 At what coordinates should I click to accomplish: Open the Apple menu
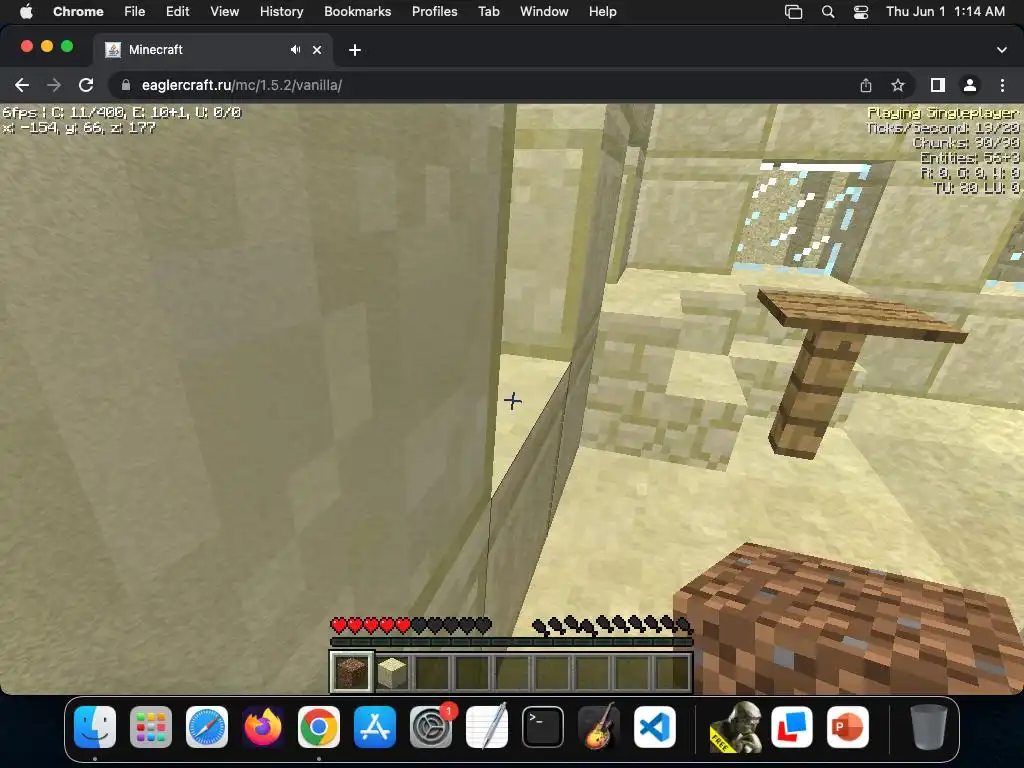click(26, 11)
